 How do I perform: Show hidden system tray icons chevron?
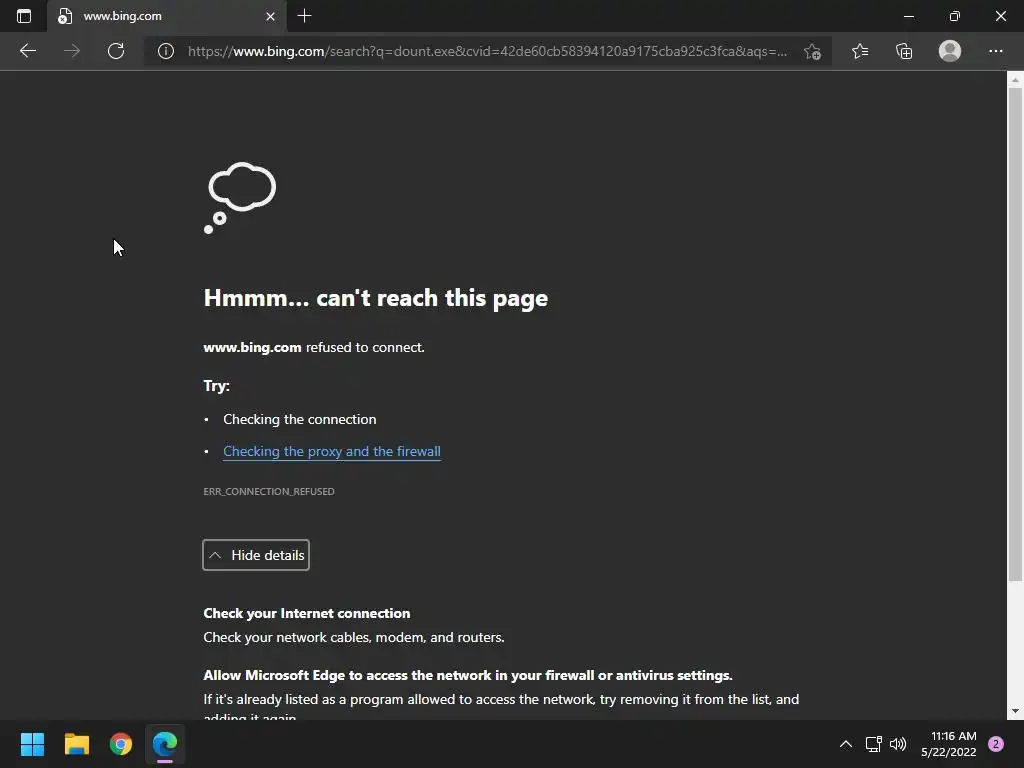846,744
